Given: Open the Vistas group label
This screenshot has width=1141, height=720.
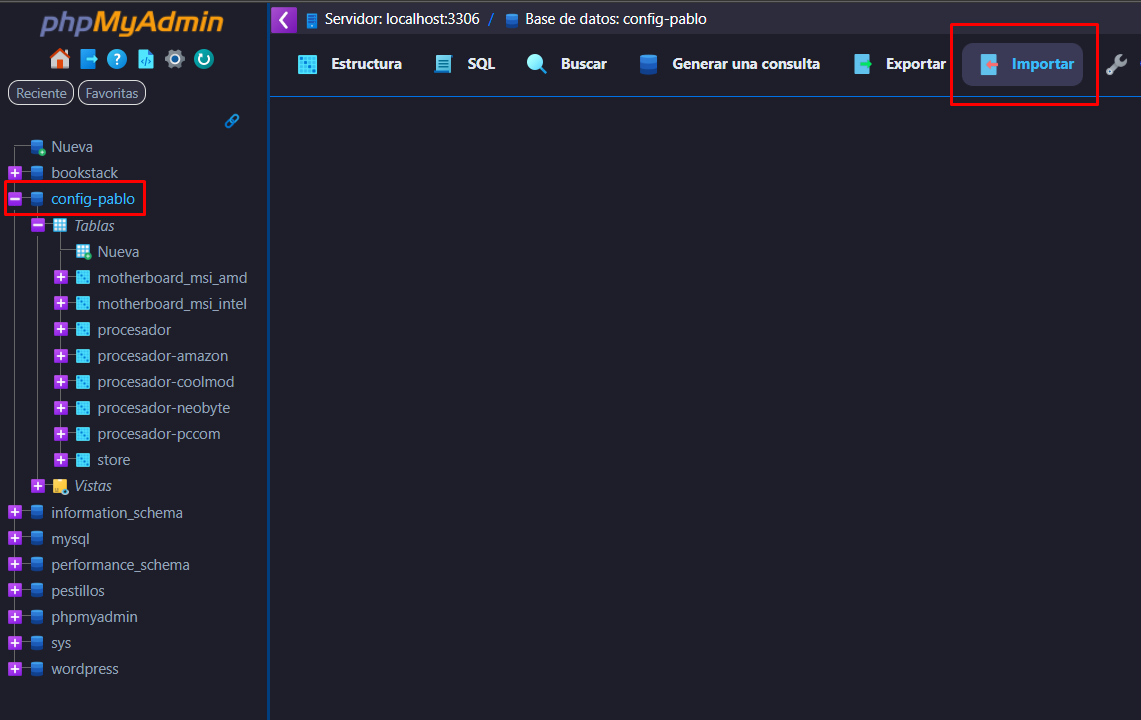Looking at the screenshot, I should pyautogui.click(x=93, y=486).
